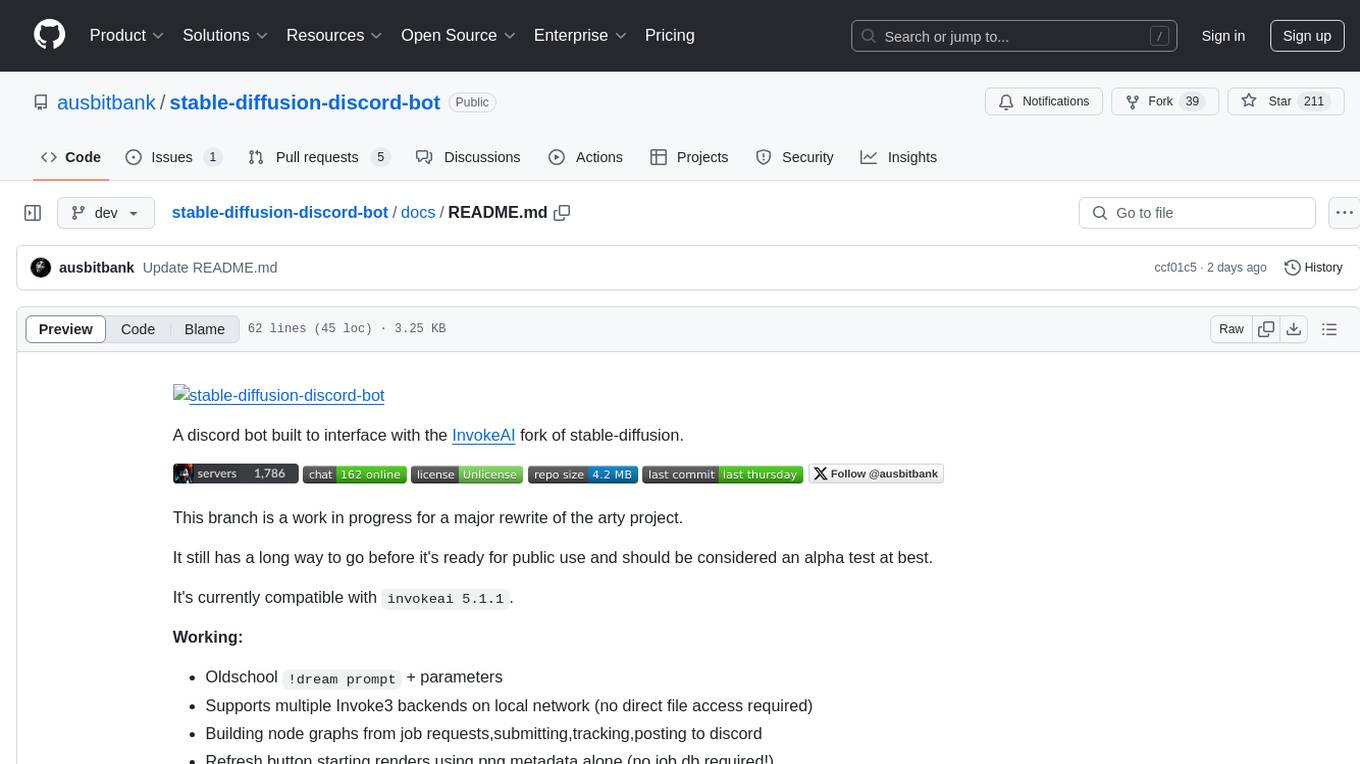Select the Preview view mode
The width and height of the screenshot is (1360, 764).
click(66, 329)
